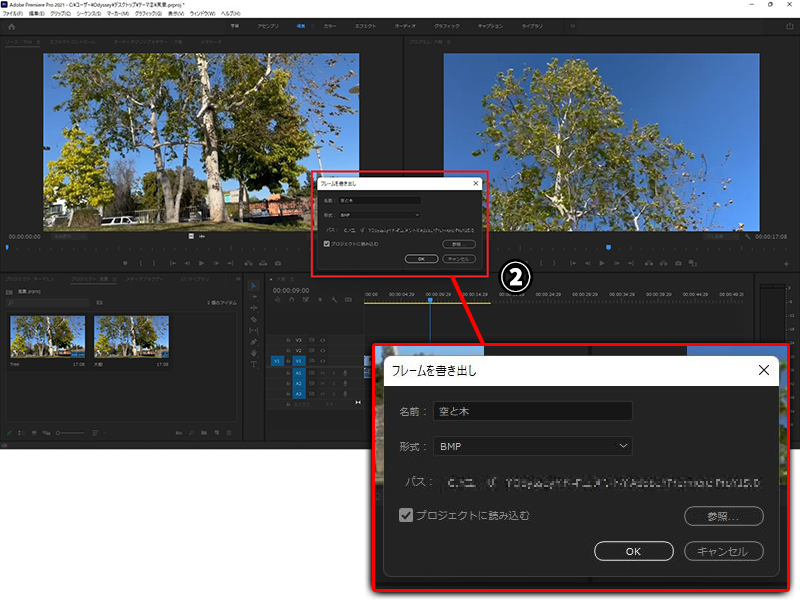This screenshot has width=800, height=600.
Task: Click the 参照... browse button
Action: pyautogui.click(x=723, y=517)
